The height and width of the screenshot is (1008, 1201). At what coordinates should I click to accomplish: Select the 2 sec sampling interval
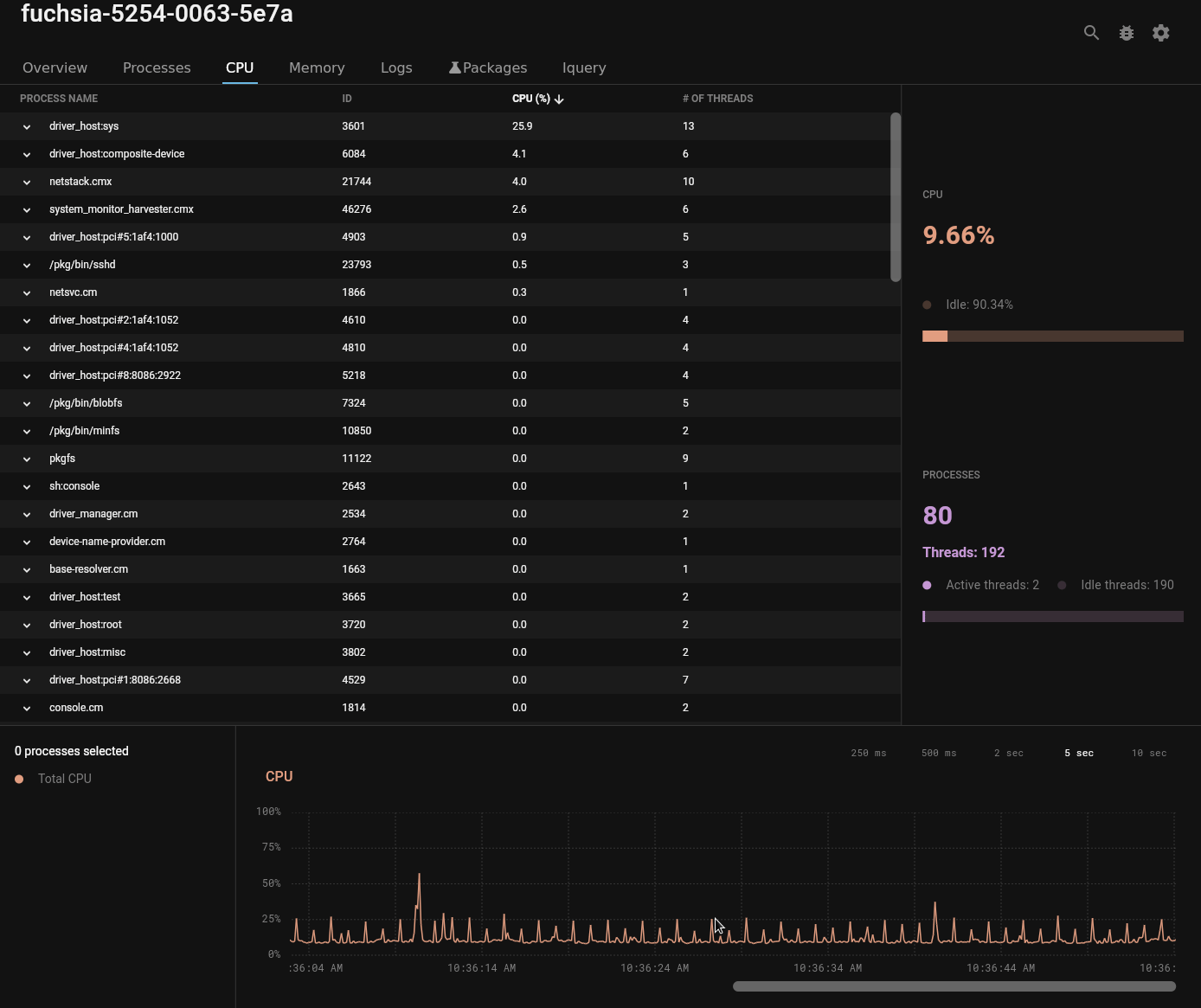(1009, 753)
